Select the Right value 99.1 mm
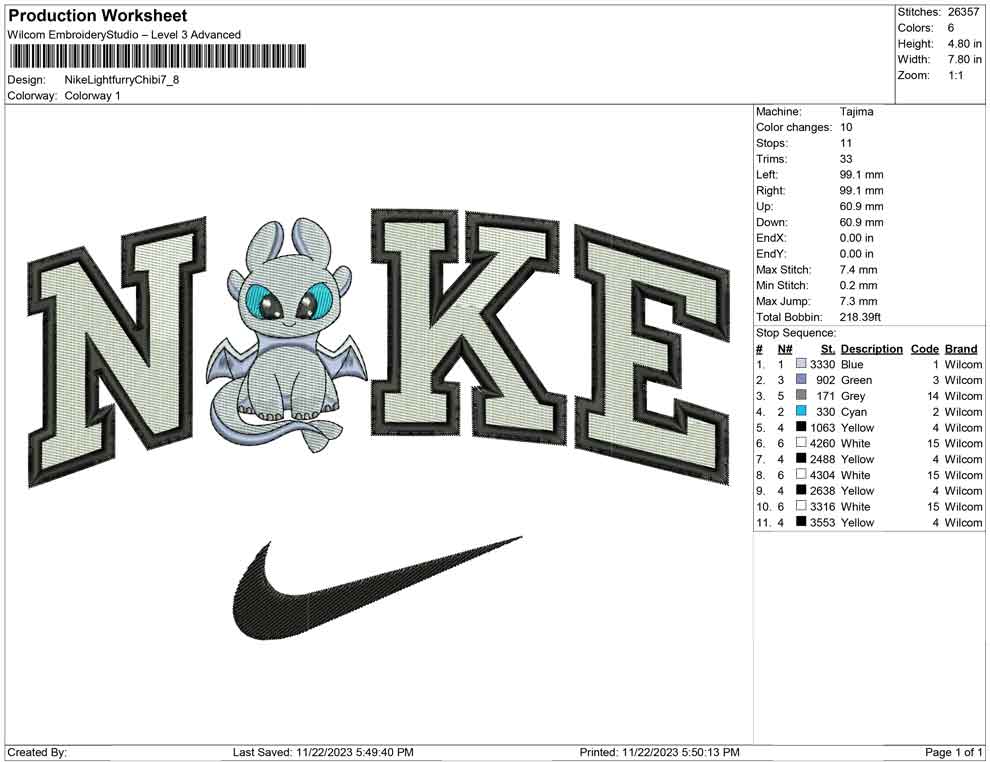990x762 pixels. tap(862, 191)
